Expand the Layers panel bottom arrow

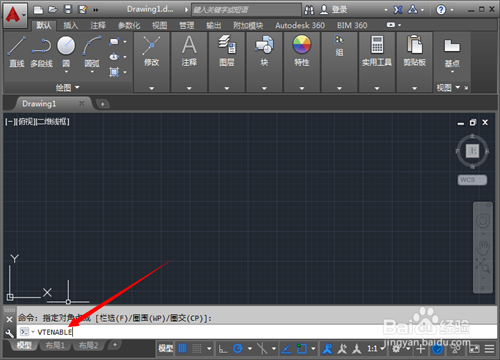[227, 88]
